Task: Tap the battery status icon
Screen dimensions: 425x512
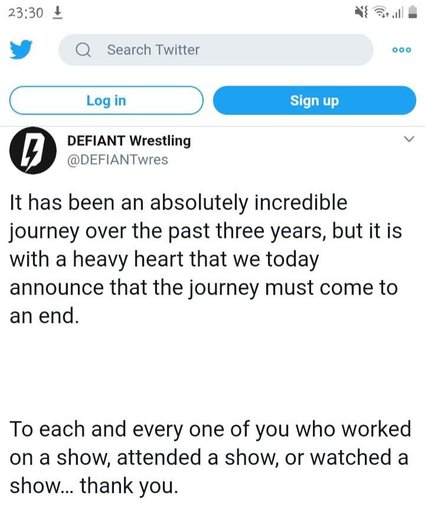Action: click(x=412, y=13)
